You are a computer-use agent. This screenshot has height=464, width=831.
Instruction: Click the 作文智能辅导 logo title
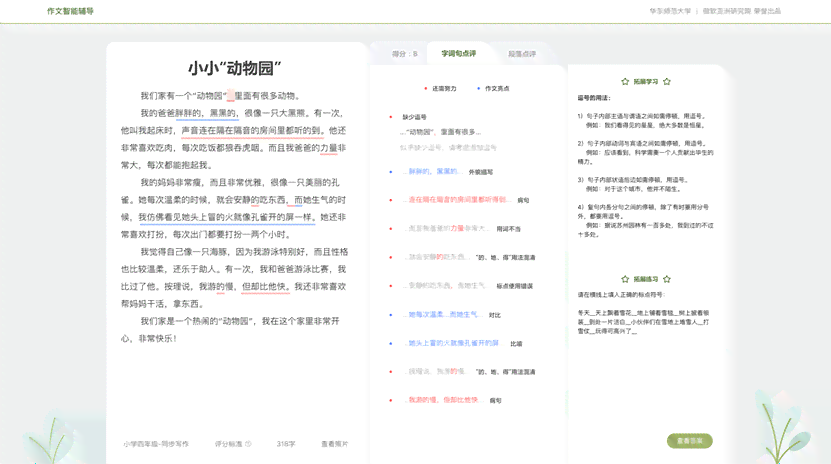pos(70,11)
